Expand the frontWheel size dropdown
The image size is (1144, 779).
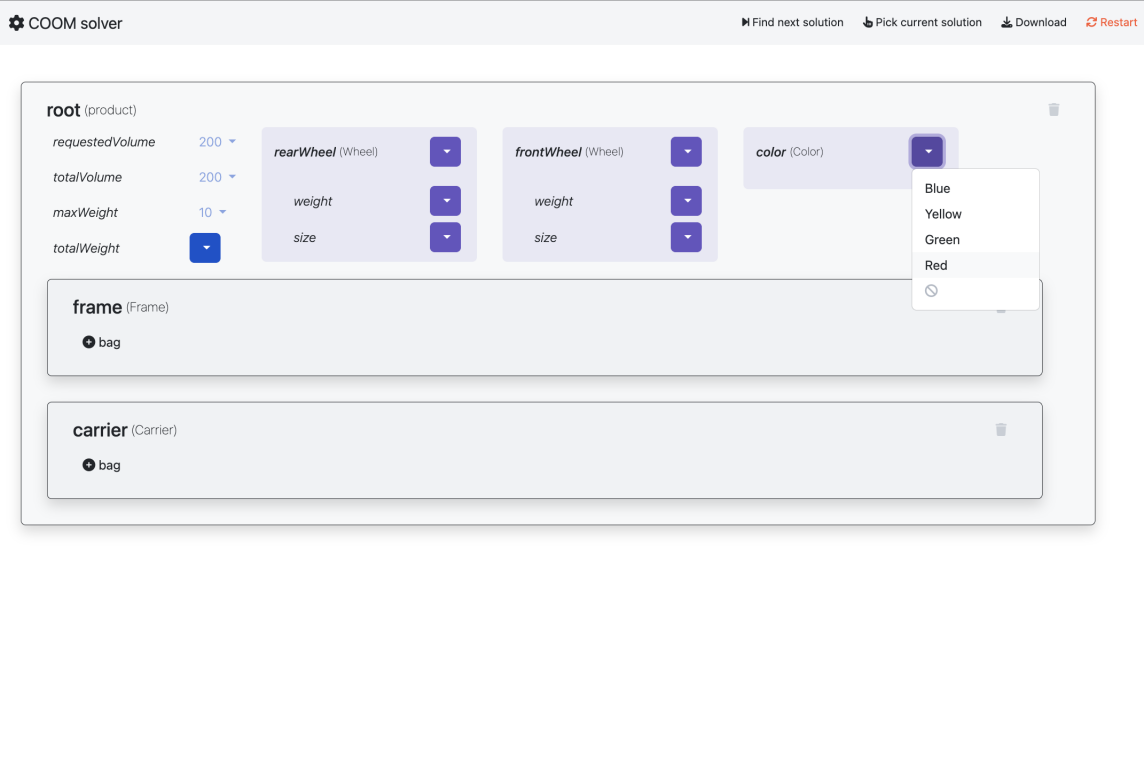tap(686, 237)
